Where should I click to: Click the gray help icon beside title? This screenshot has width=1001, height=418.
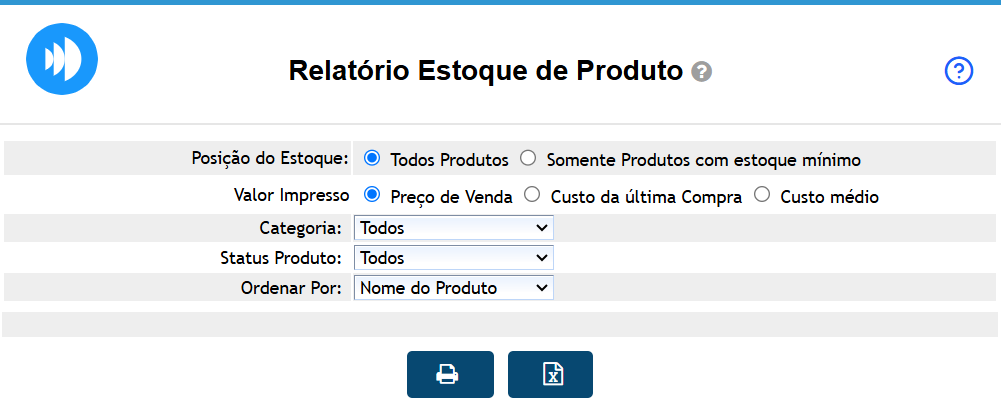click(x=702, y=72)
